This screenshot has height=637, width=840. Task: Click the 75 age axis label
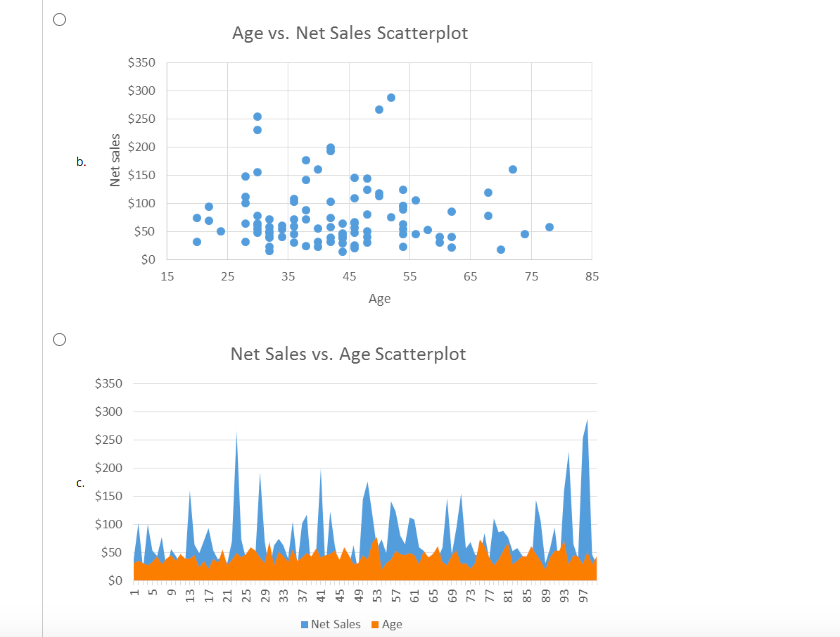(531, 276)
